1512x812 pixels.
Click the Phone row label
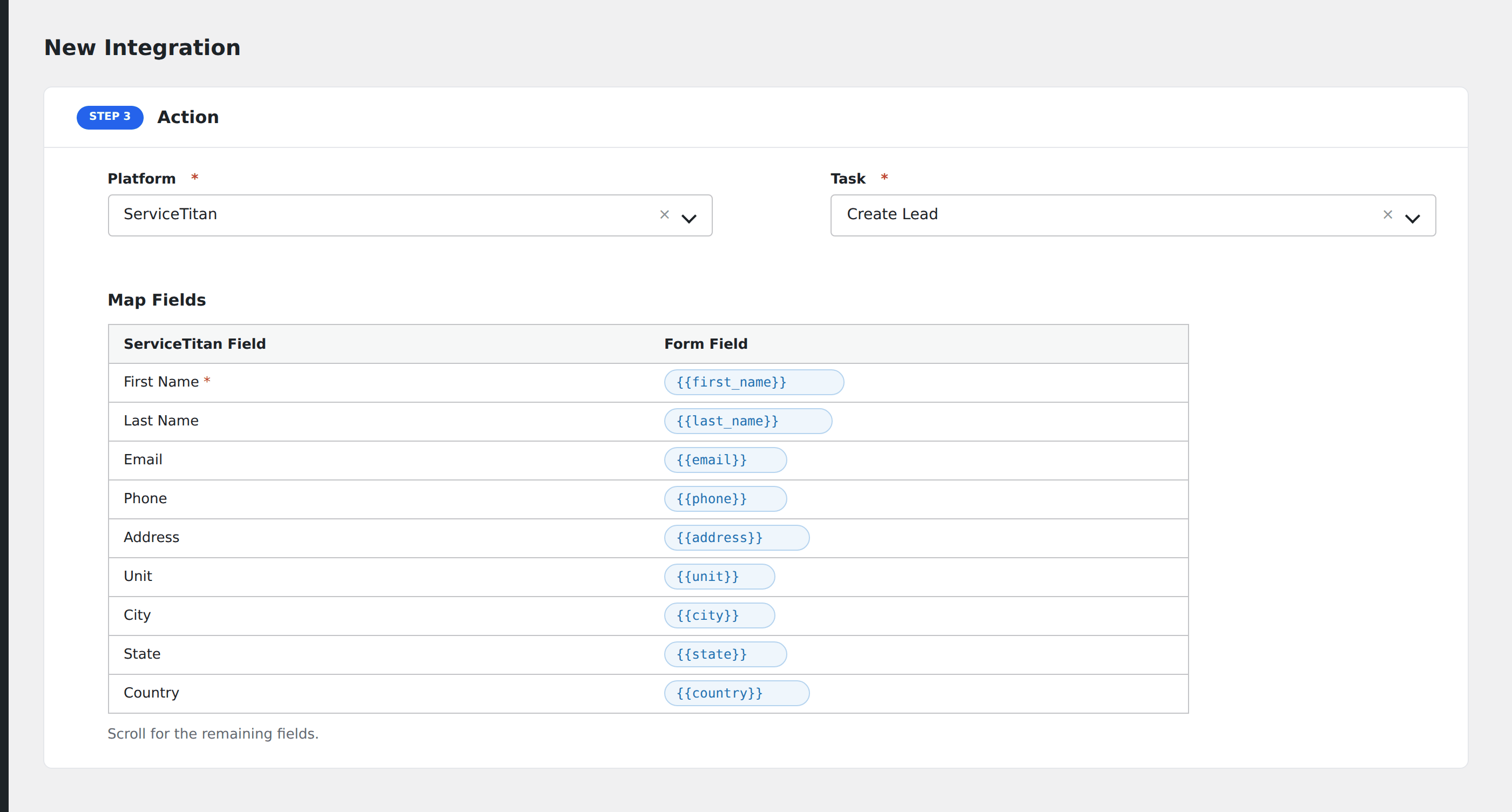[x=145, y=498]
